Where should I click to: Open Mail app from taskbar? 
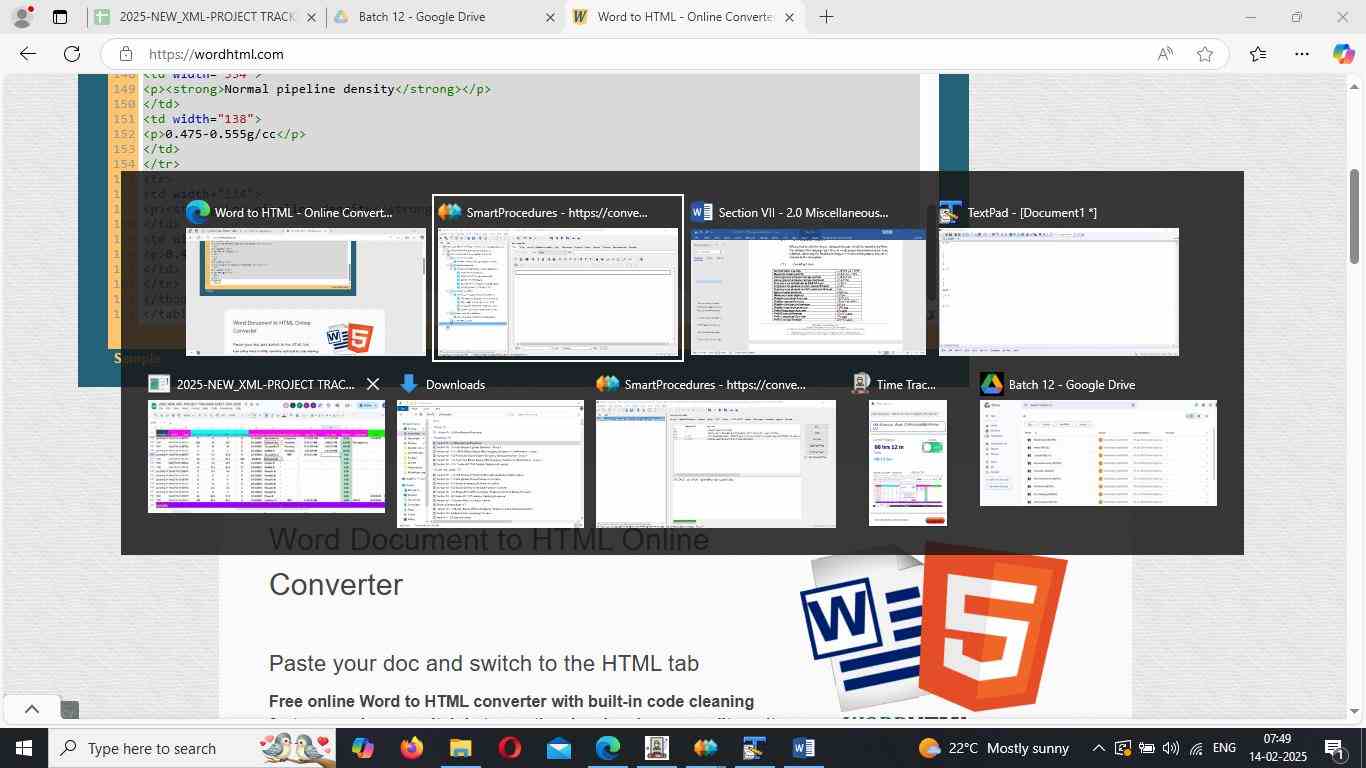pos(559,748)
